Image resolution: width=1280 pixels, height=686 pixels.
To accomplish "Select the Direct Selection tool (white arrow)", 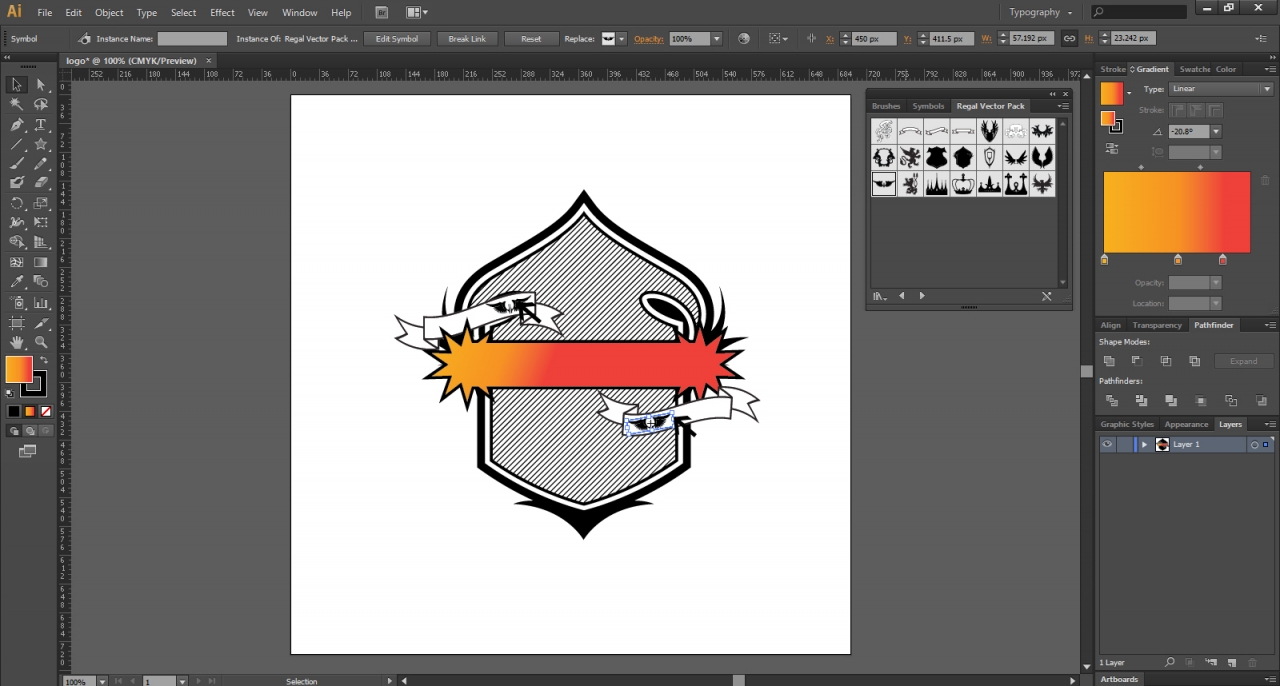I will (x=41, y=85).
